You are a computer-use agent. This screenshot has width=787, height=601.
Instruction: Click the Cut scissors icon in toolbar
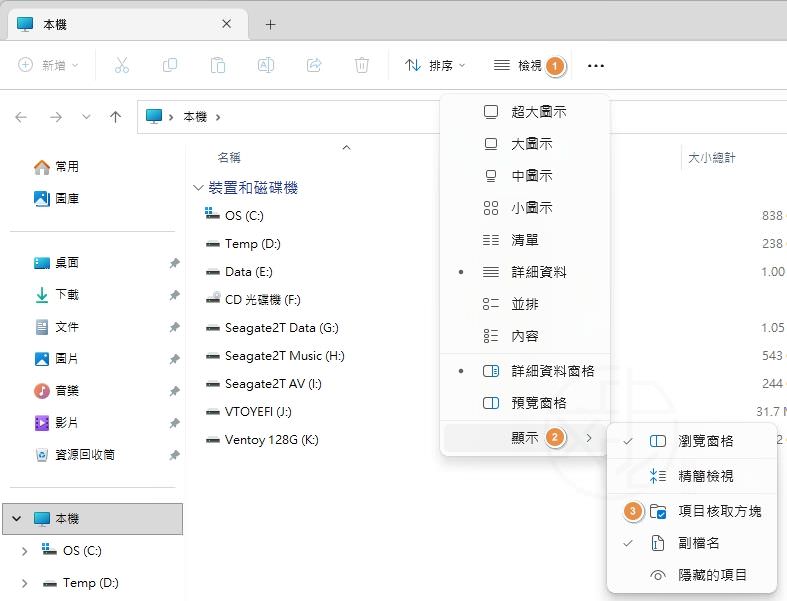122,65
